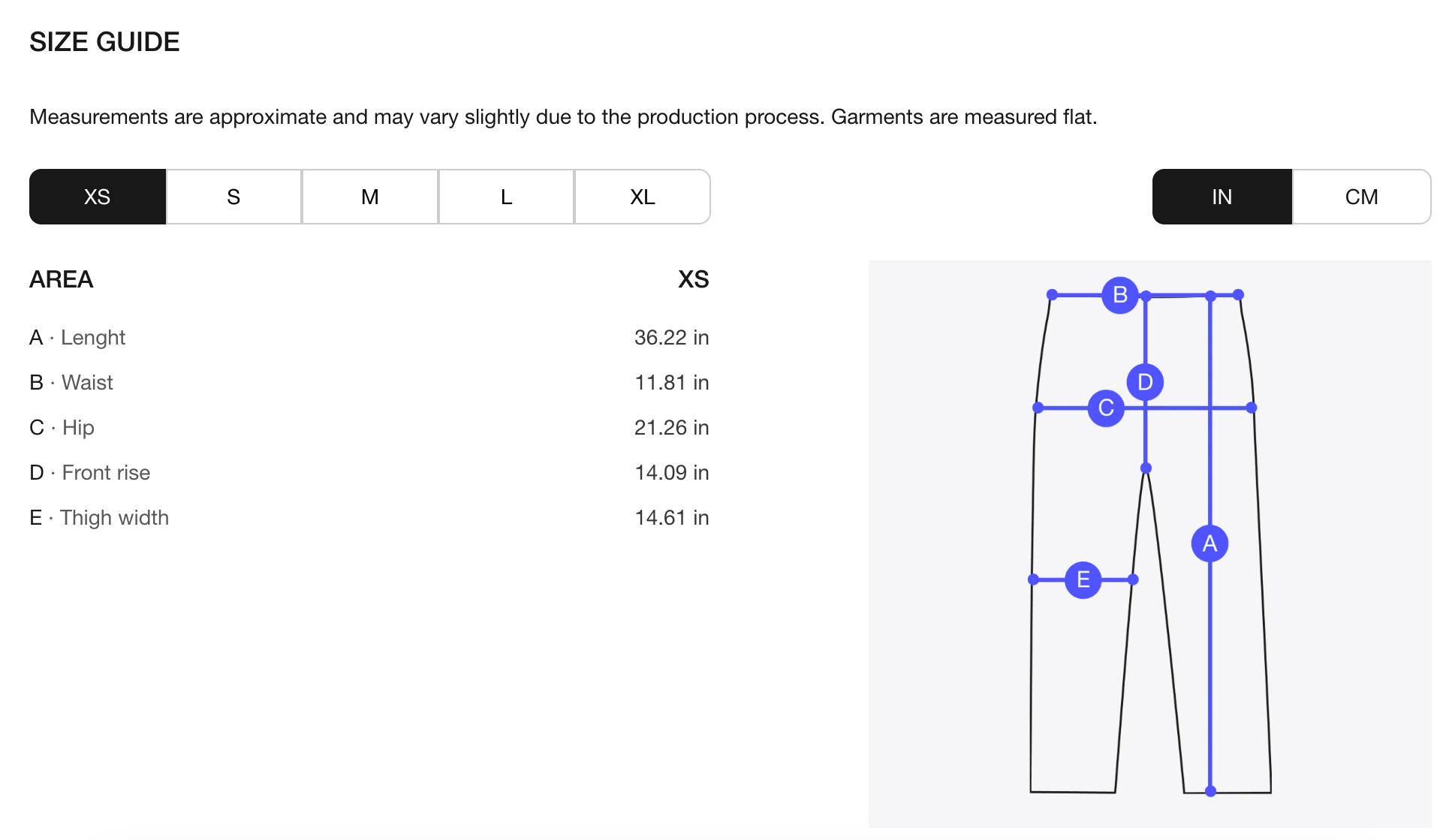Viewport: 1440px width, 840px height.
Task: Click the E thigh width marker
Action: coord(1083,580)
